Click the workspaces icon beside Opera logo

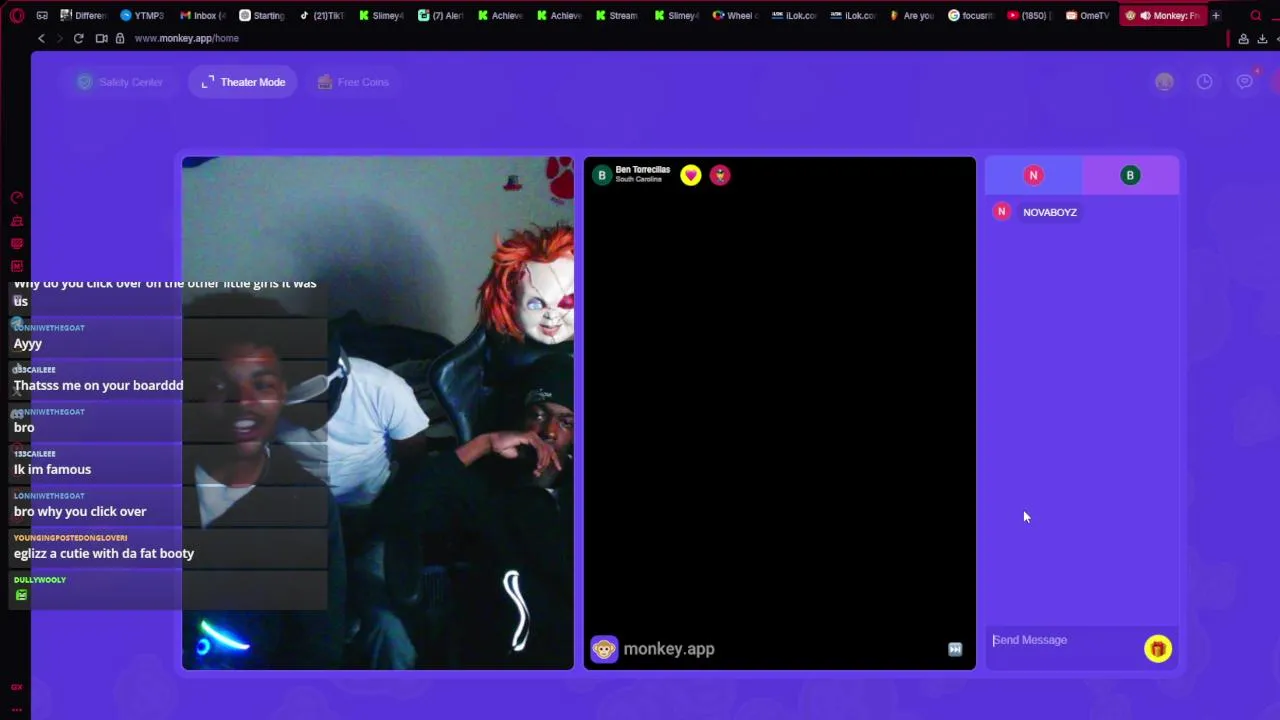click(42, 15)
